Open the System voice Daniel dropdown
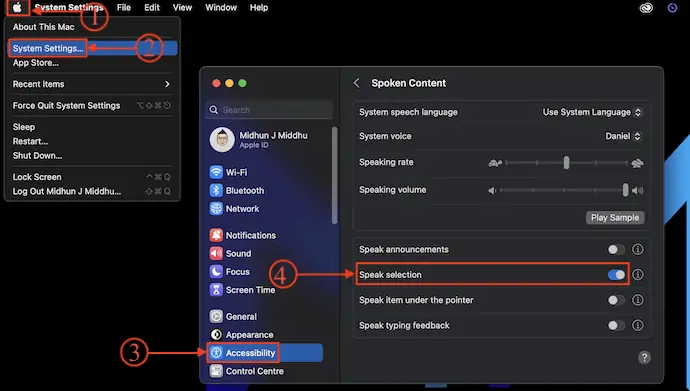 [623, 136]
